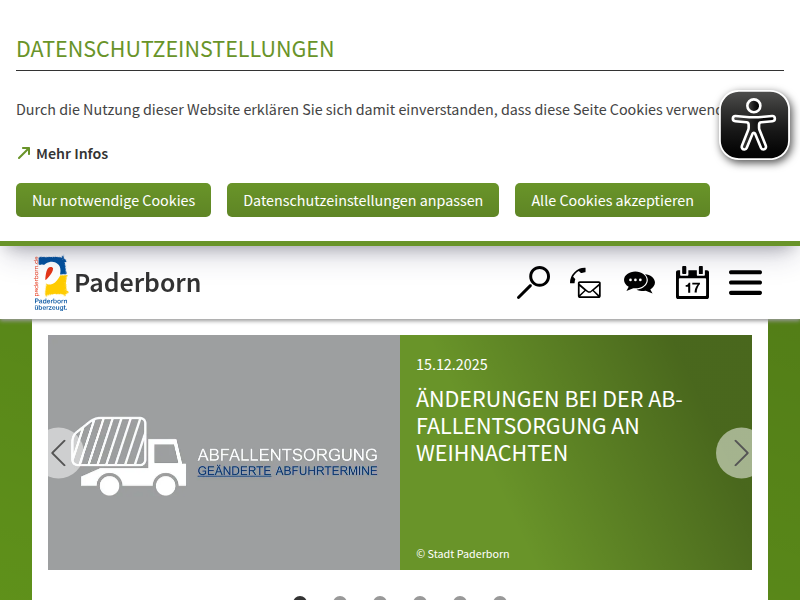
Task: Follow the Mehr Infos link
Action: click(72, 154)
